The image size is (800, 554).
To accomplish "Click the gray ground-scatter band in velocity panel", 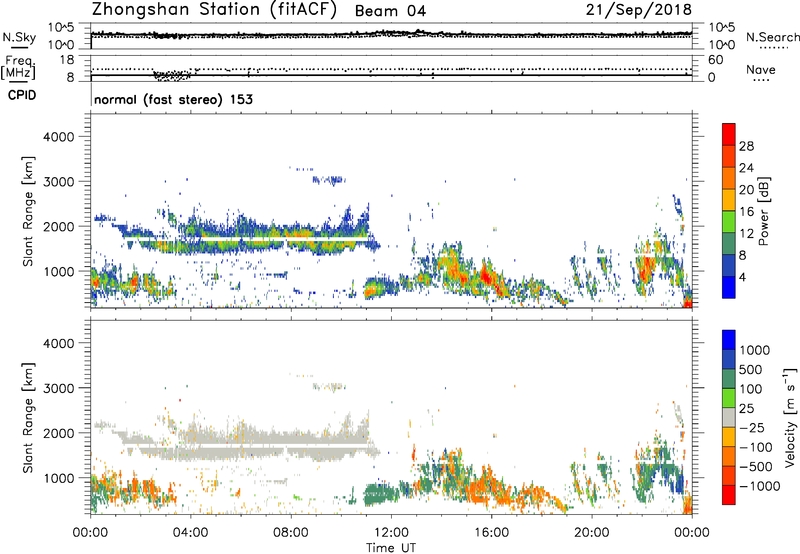I will pyautogui.click(x=245, y=443).
